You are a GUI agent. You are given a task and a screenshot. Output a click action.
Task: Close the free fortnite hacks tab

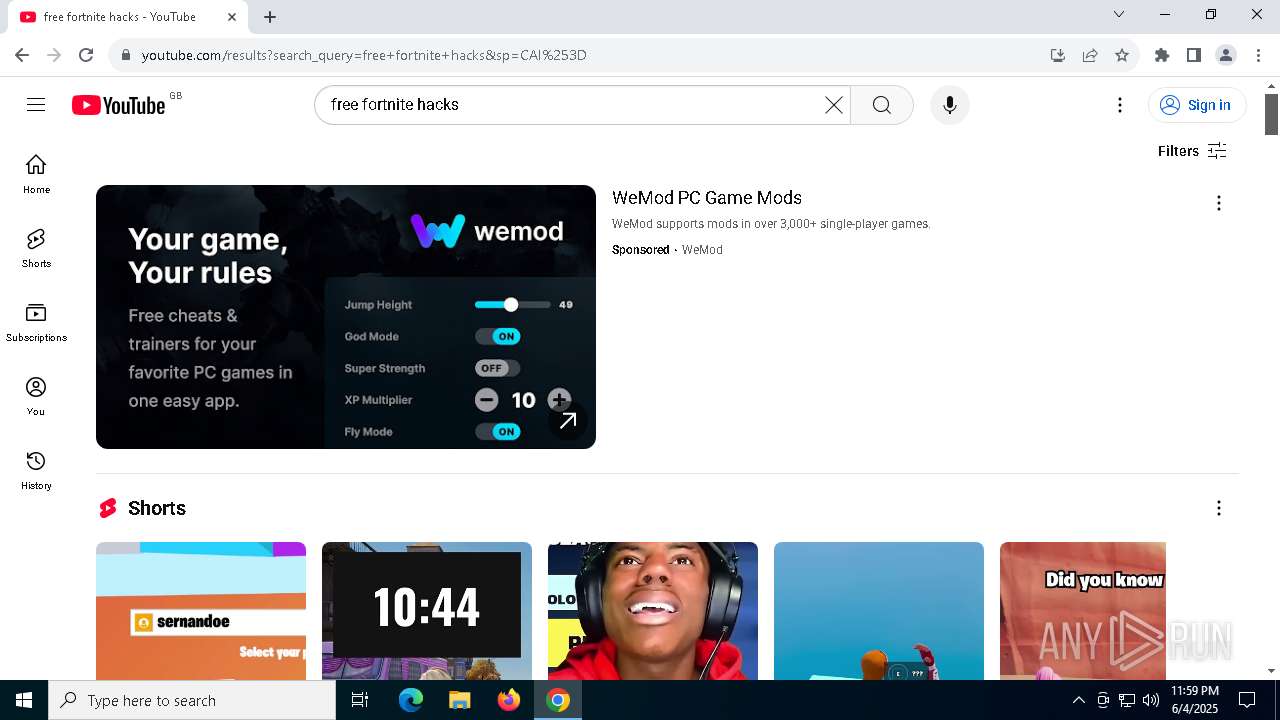pos(232,17)
